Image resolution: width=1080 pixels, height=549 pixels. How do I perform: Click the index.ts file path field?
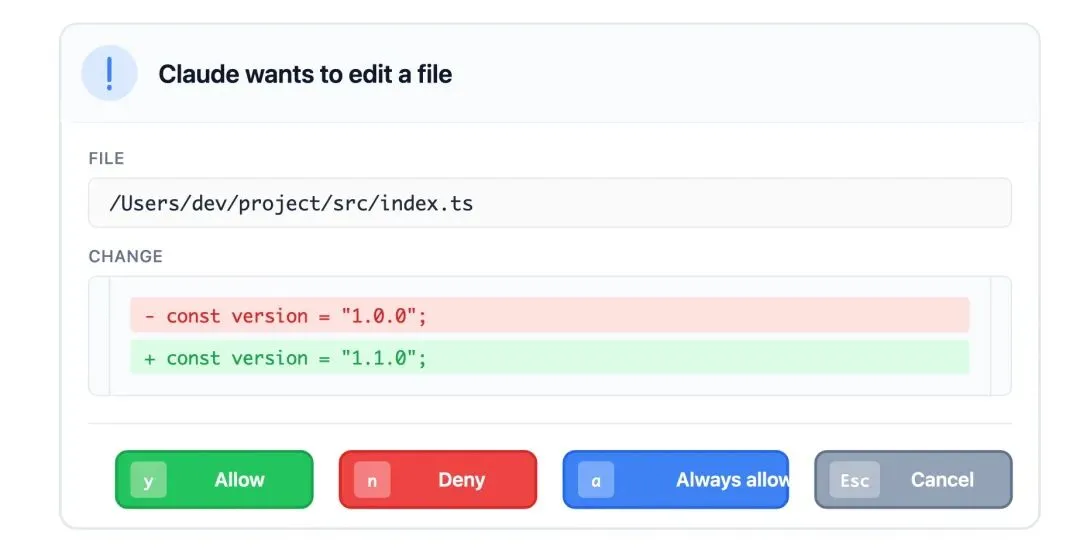pos(550,203)
